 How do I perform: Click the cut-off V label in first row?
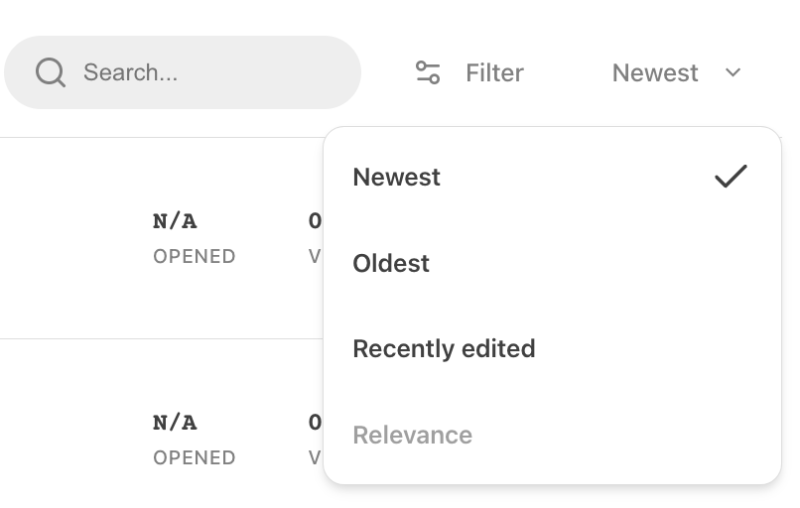[x=314, y=256]
